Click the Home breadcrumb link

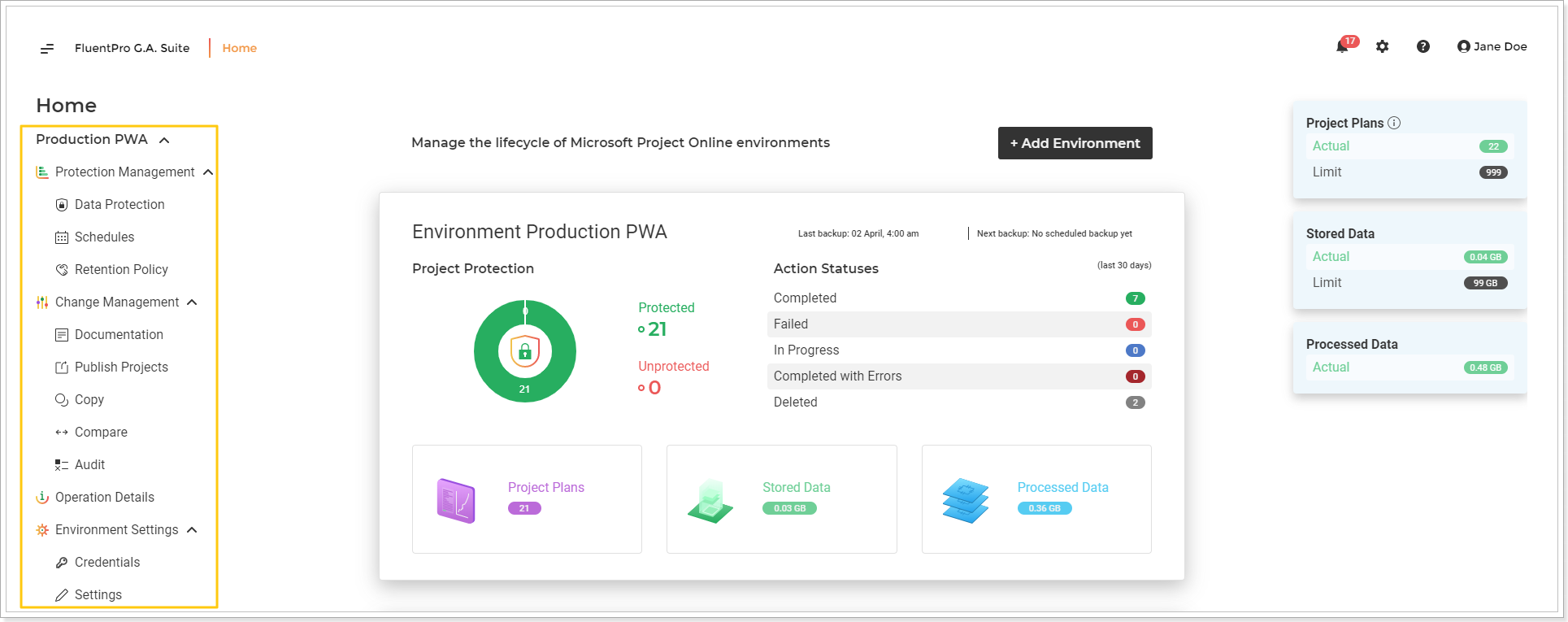tap(239, 48)
